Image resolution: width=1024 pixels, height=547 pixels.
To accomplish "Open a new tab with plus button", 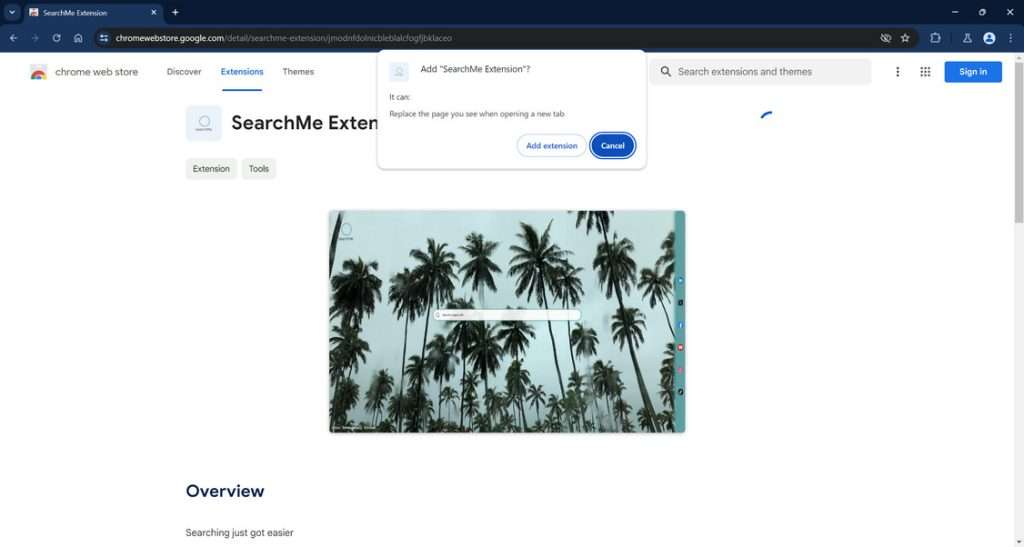I will tap(175, 12).
